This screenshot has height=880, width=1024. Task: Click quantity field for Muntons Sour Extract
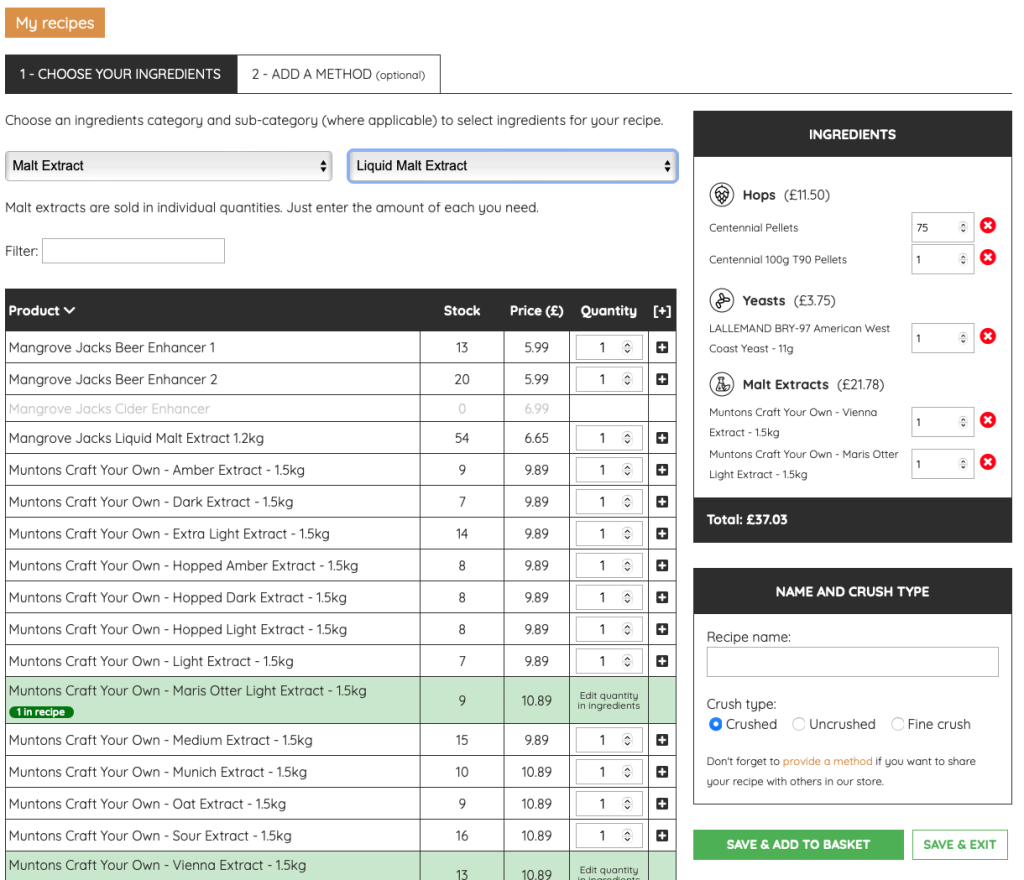[x=609, y=836]
